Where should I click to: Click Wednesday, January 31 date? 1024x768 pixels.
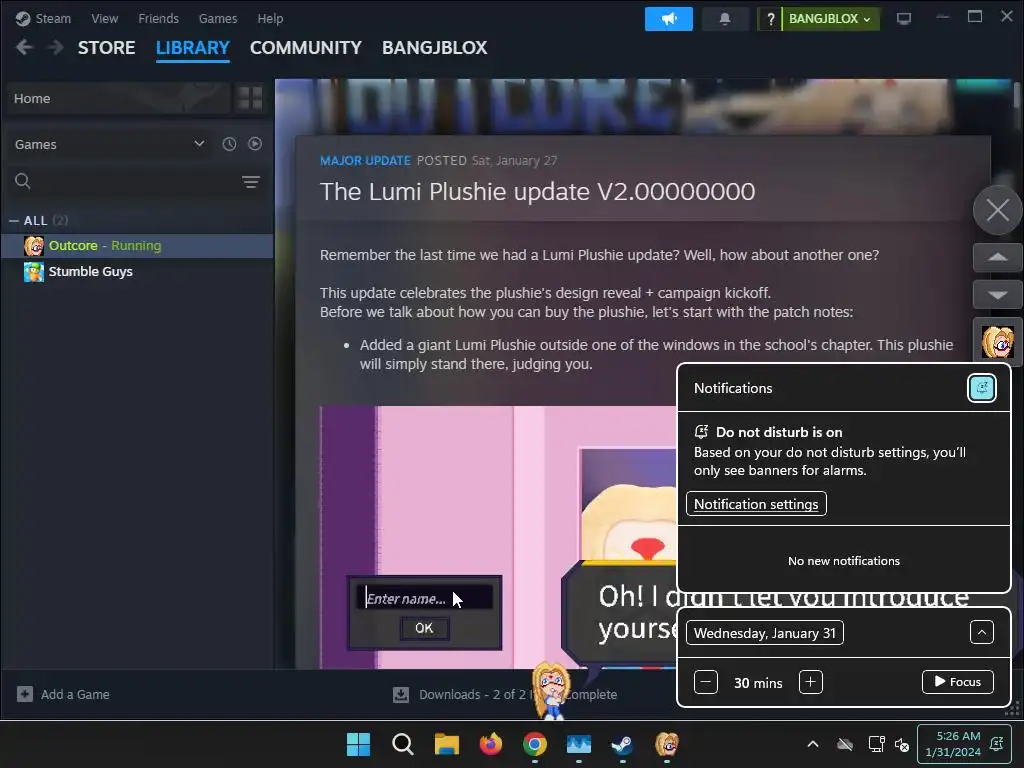point(765,633)
